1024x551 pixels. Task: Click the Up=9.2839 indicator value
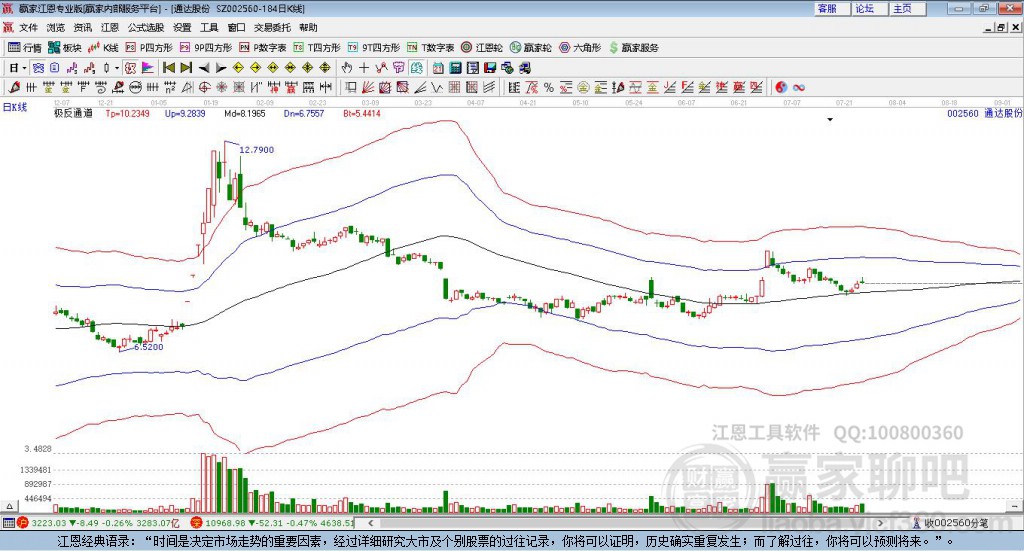pyautogui.click(x=185, y=113)
